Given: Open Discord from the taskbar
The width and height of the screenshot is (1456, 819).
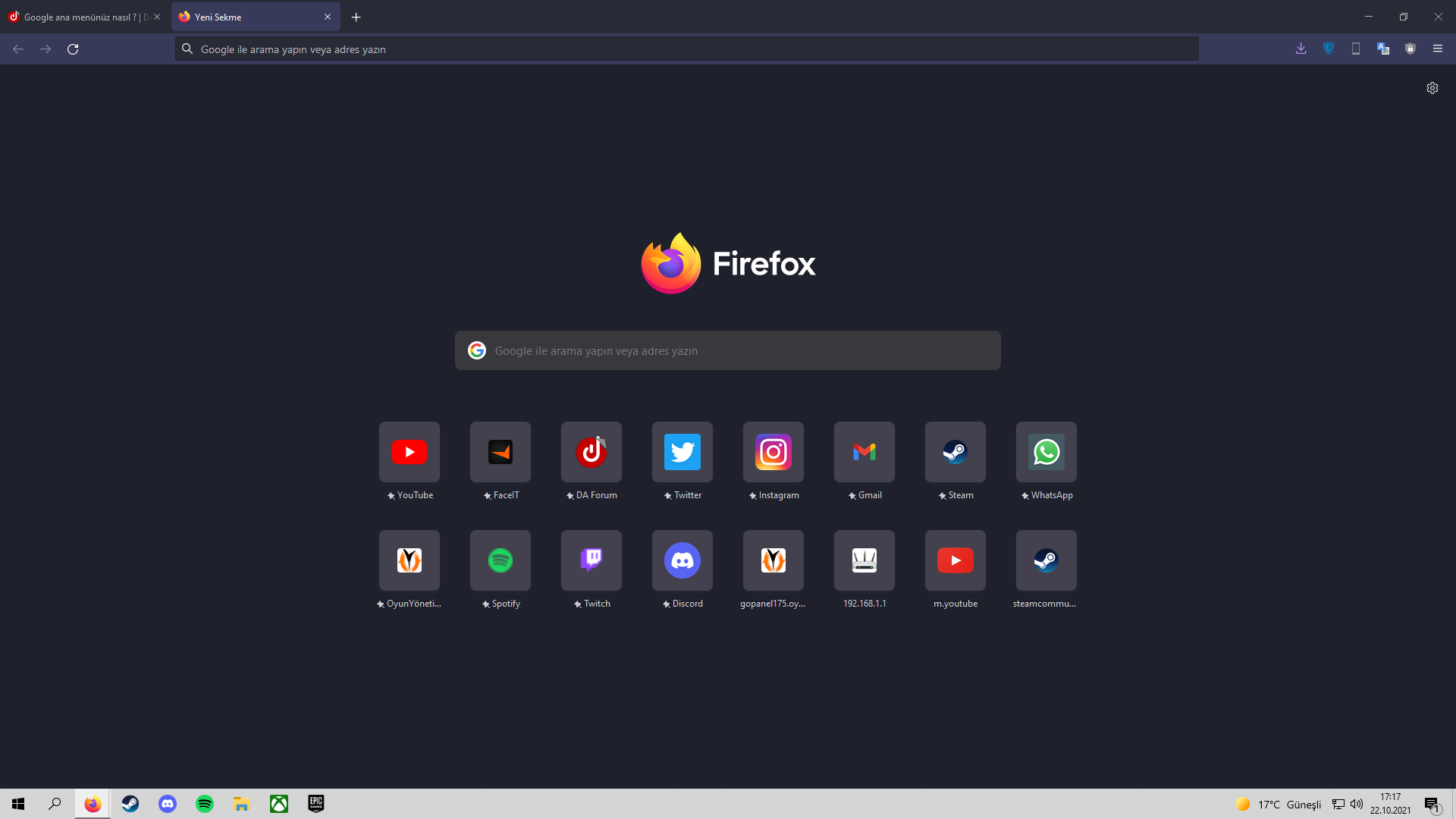Looking at the screenshot, I should [x=168, y=804].
